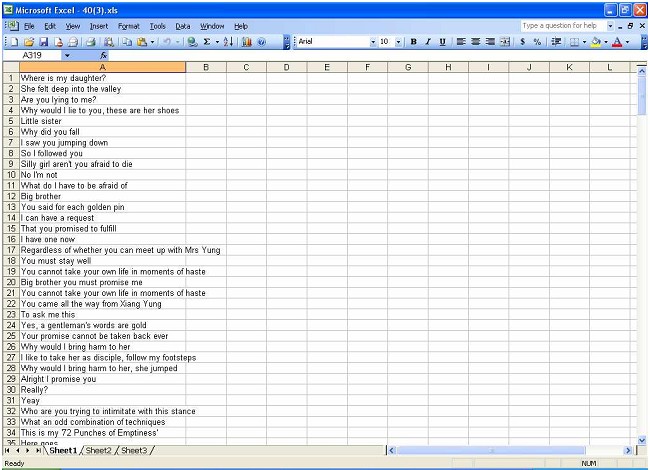Go to first sheet tab arrow
Image resolution: width=650 pixels, height=470 pixels.
tap(7, 451)
